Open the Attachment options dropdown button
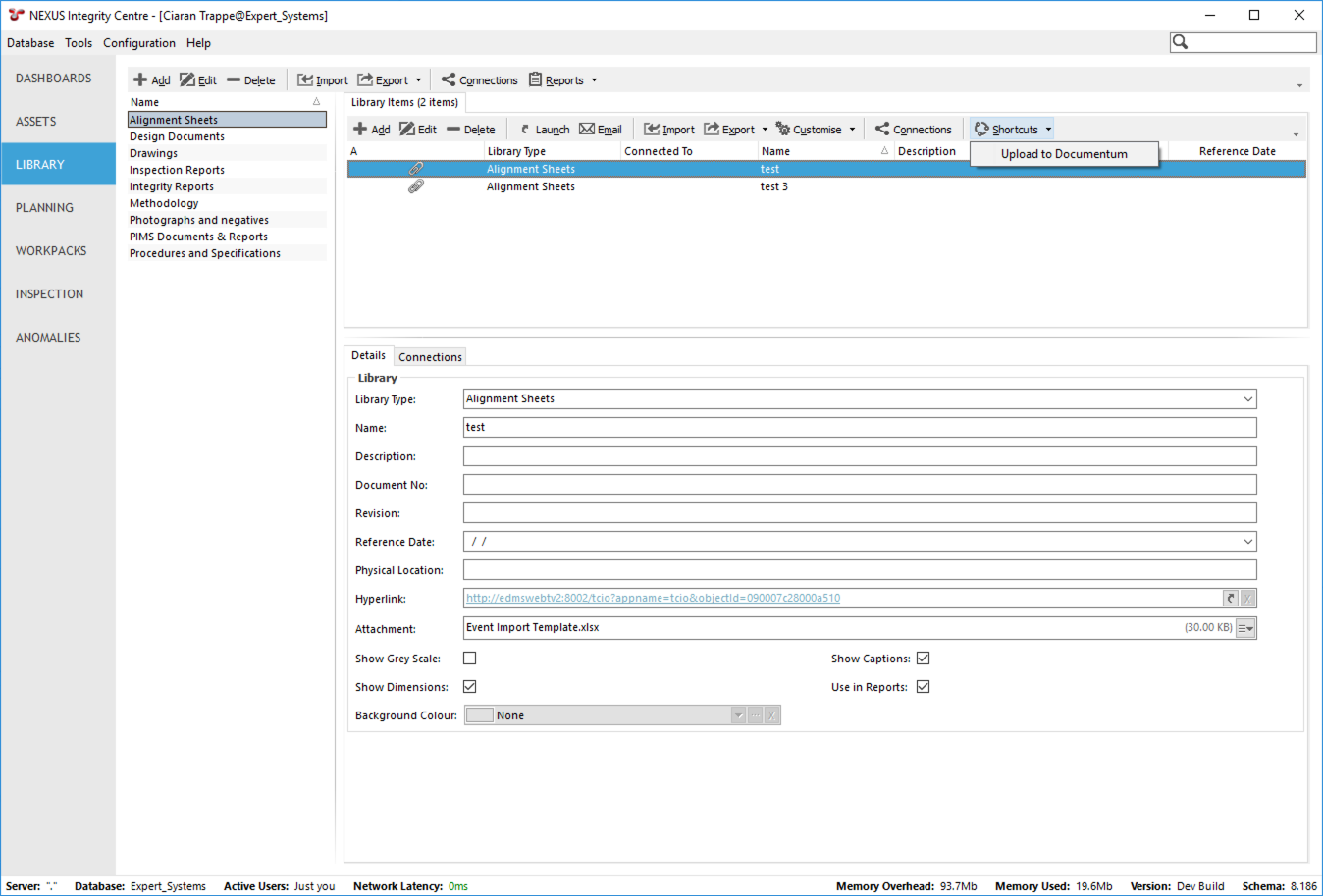The width and height of the screenshot is (1323, 896). (1245, 628)
